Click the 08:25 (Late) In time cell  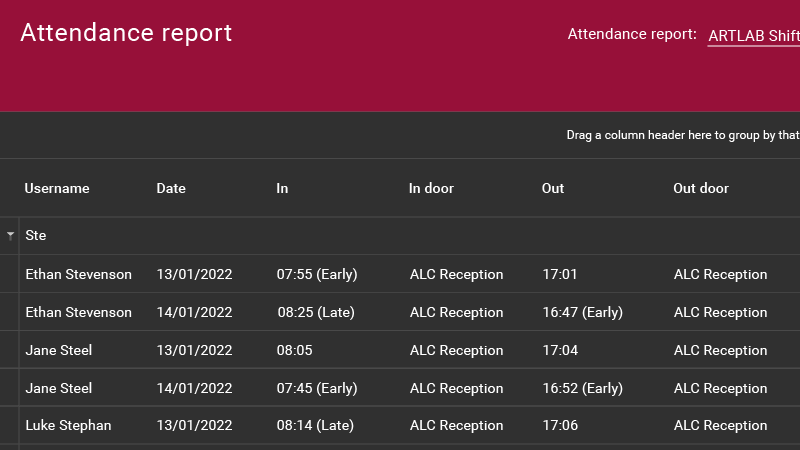click(x=316, y=312)
